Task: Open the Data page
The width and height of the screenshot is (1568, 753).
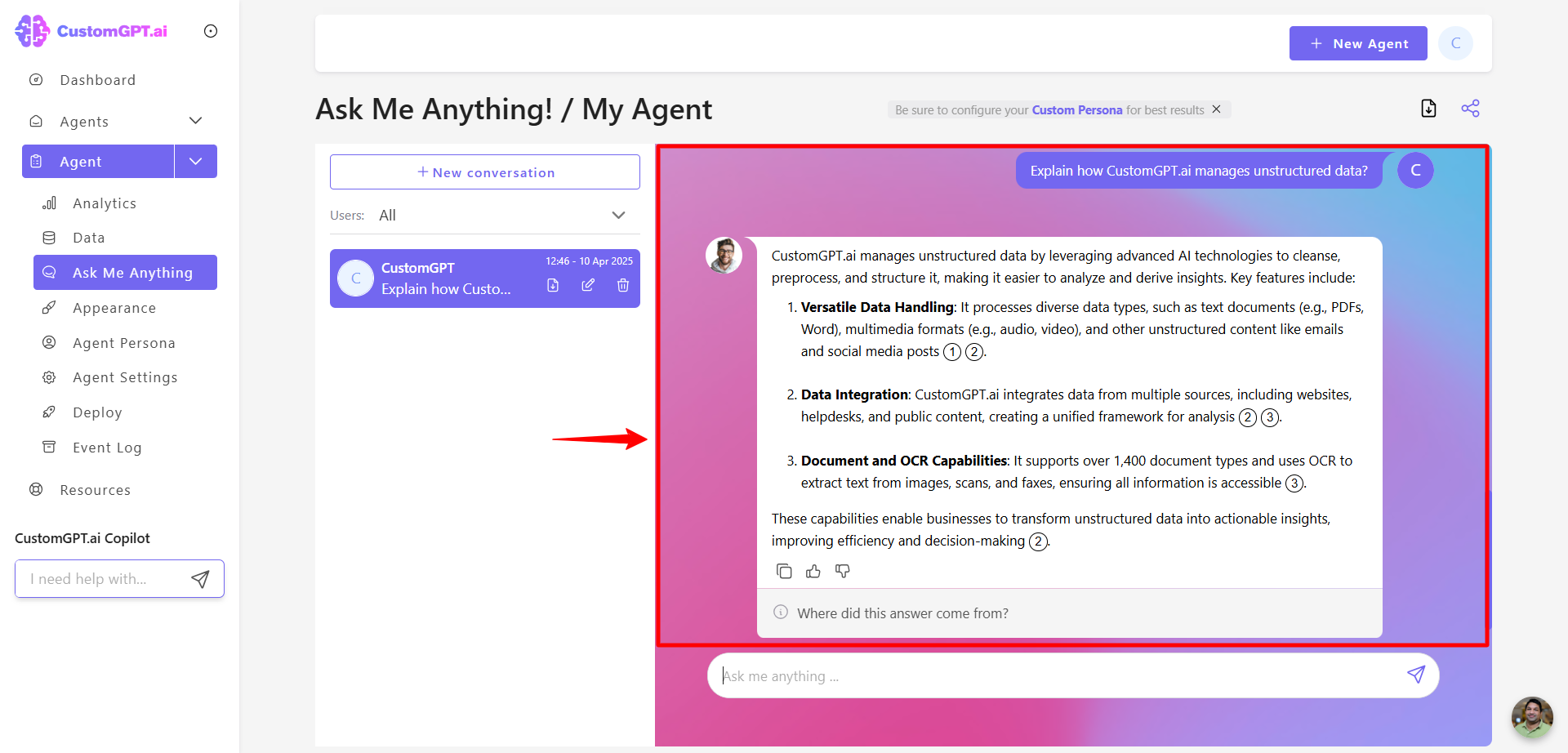Action: click(x=88, y=238)
